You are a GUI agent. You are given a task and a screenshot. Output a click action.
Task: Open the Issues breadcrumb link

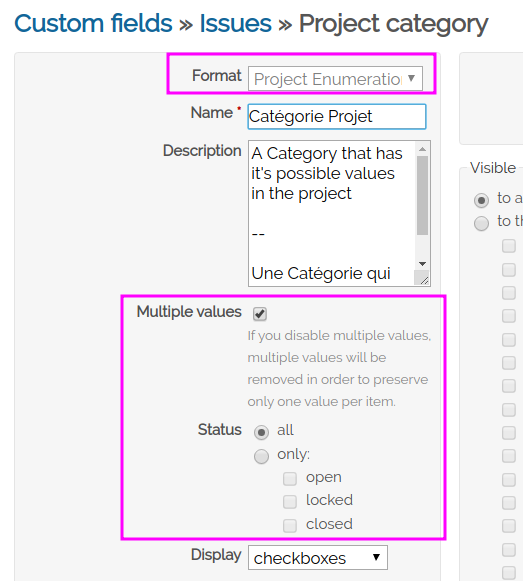[235, 24]
